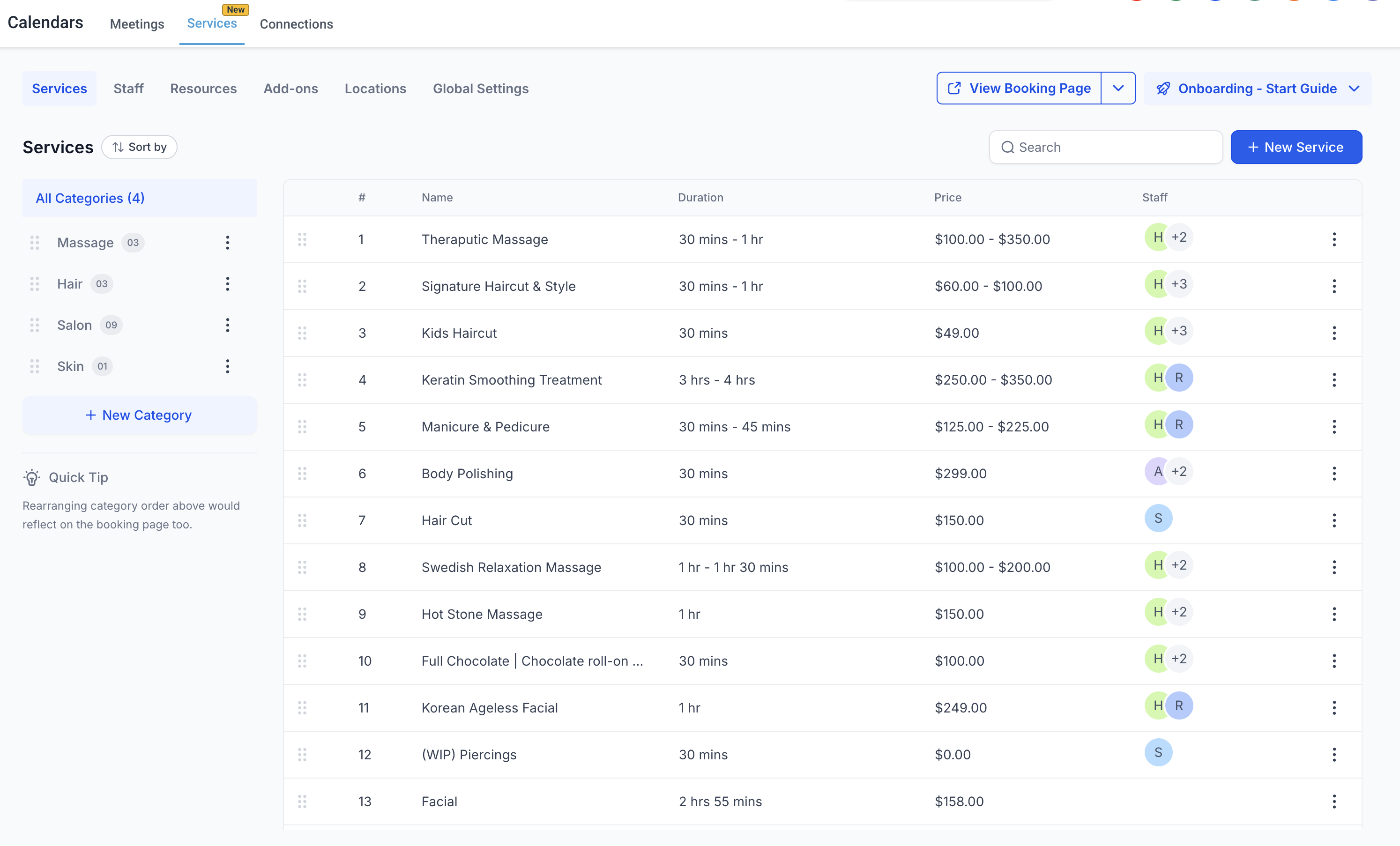Click the S staff avatar on the Hair Cut row
This screenshot has height=846, width=1400.
[x=1158, y=518]
